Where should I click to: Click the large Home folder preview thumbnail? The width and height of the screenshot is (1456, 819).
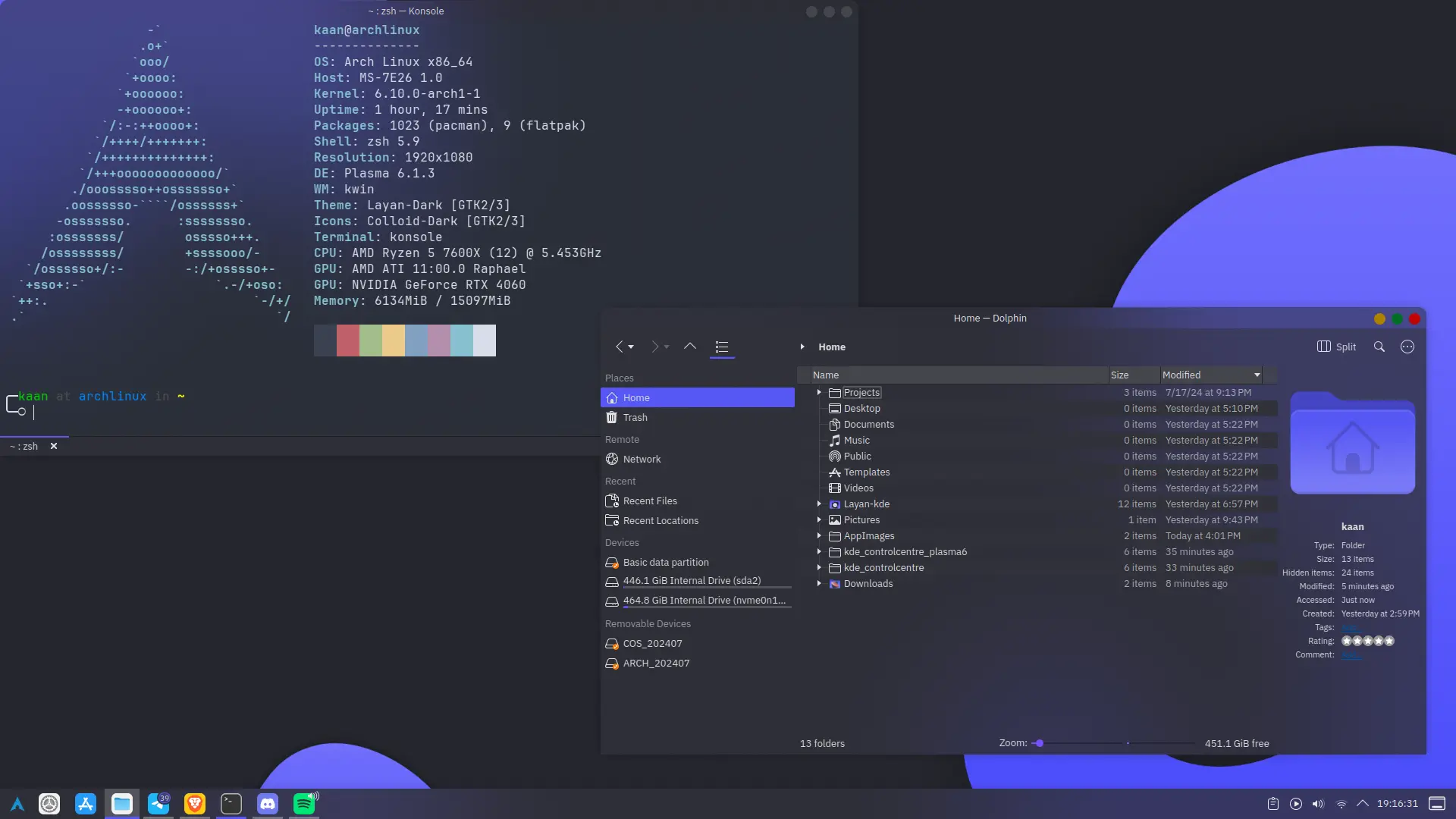1353,443
